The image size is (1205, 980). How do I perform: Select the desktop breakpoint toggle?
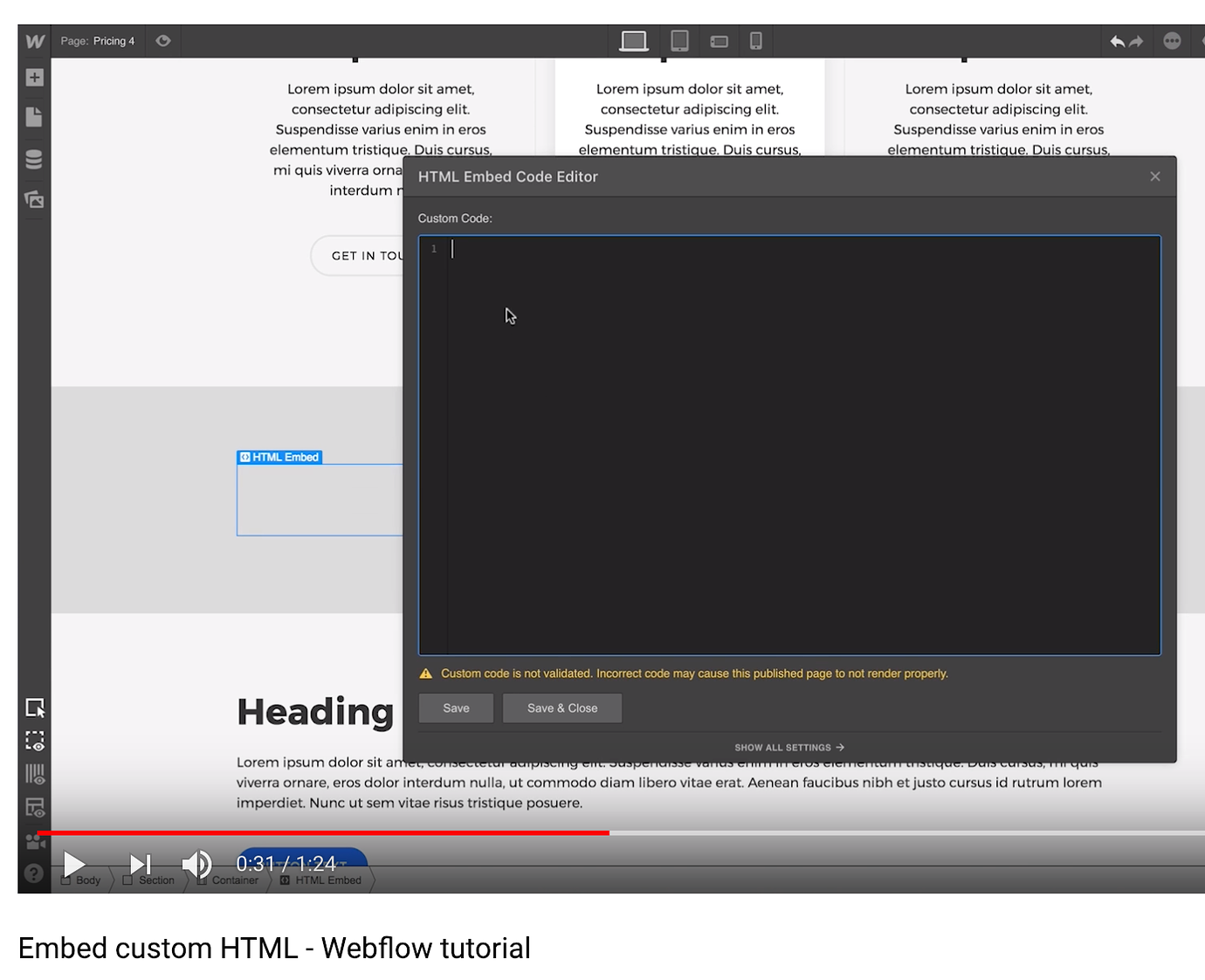pyautogui.click(x=633, y=40)
